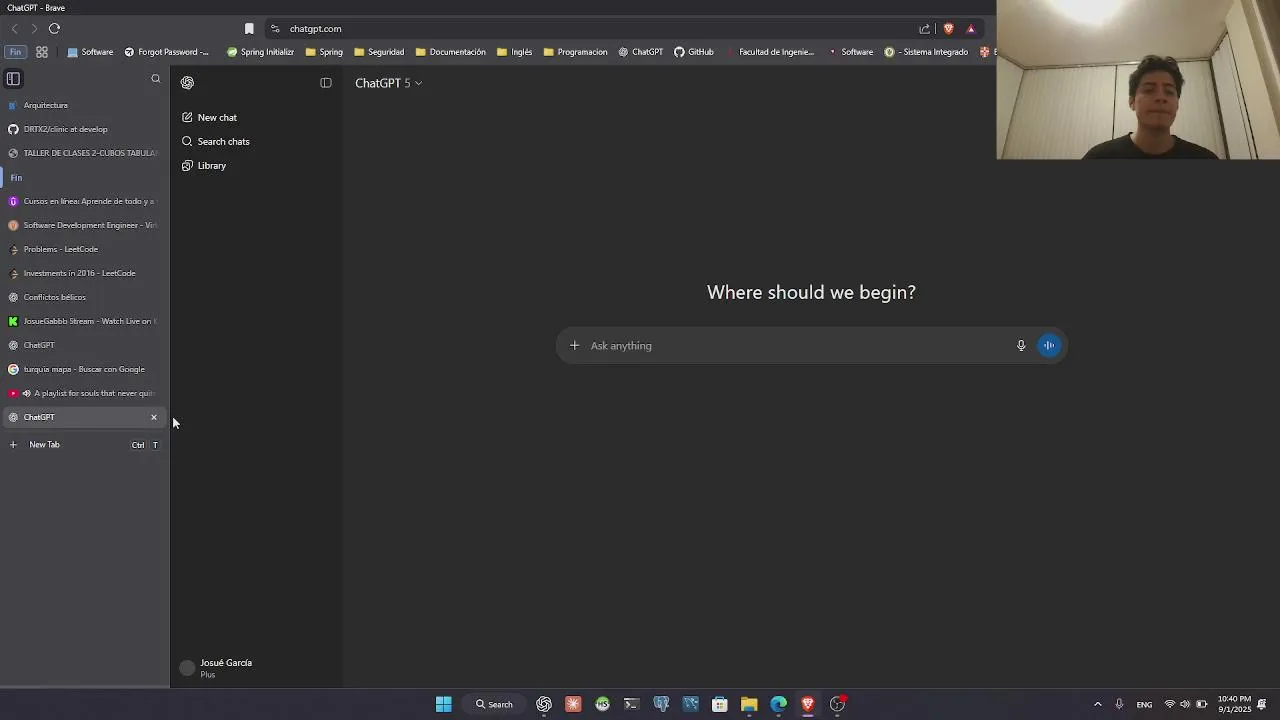Expand the Inglés bookmark folder
The height and width of the screenshot is (720, 1280).
[514, 52]
